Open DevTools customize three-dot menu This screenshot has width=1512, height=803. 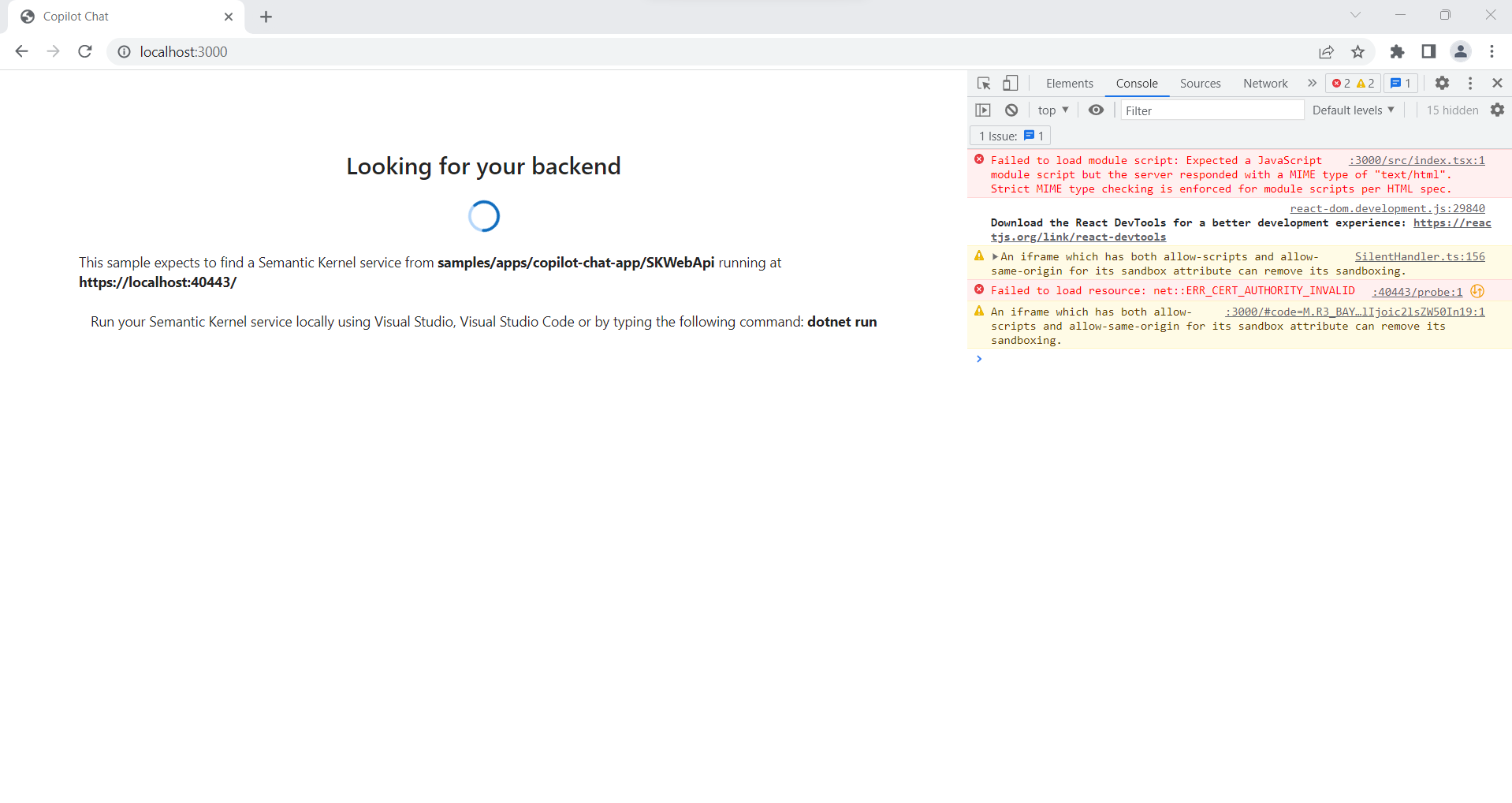point(1470,83)
